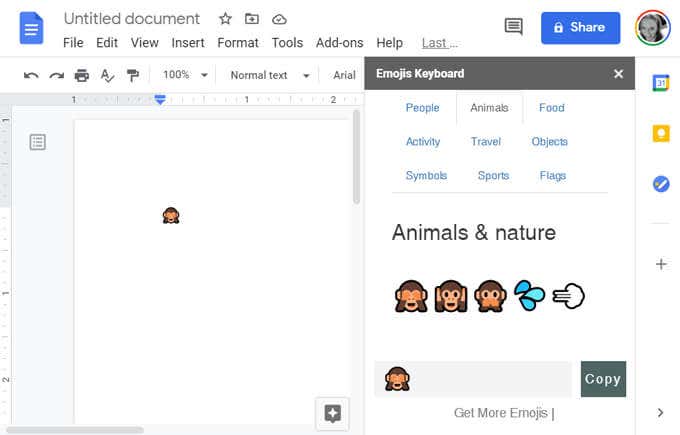Open the Tasks side panel icon

660,183
